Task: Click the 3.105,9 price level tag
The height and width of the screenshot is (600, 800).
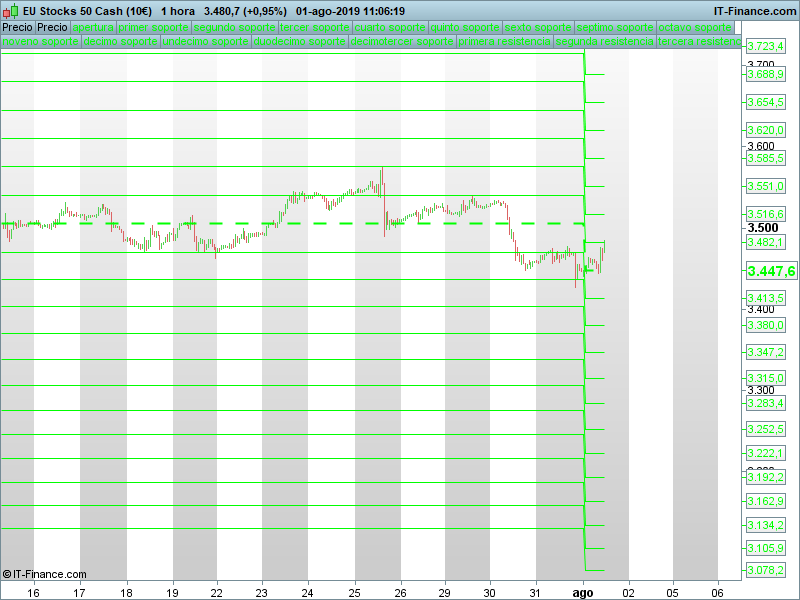Action: (765, 548)
